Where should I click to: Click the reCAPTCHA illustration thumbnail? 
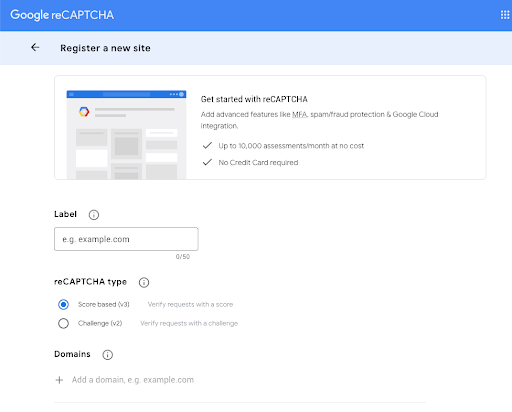click(x=126, y=135)
